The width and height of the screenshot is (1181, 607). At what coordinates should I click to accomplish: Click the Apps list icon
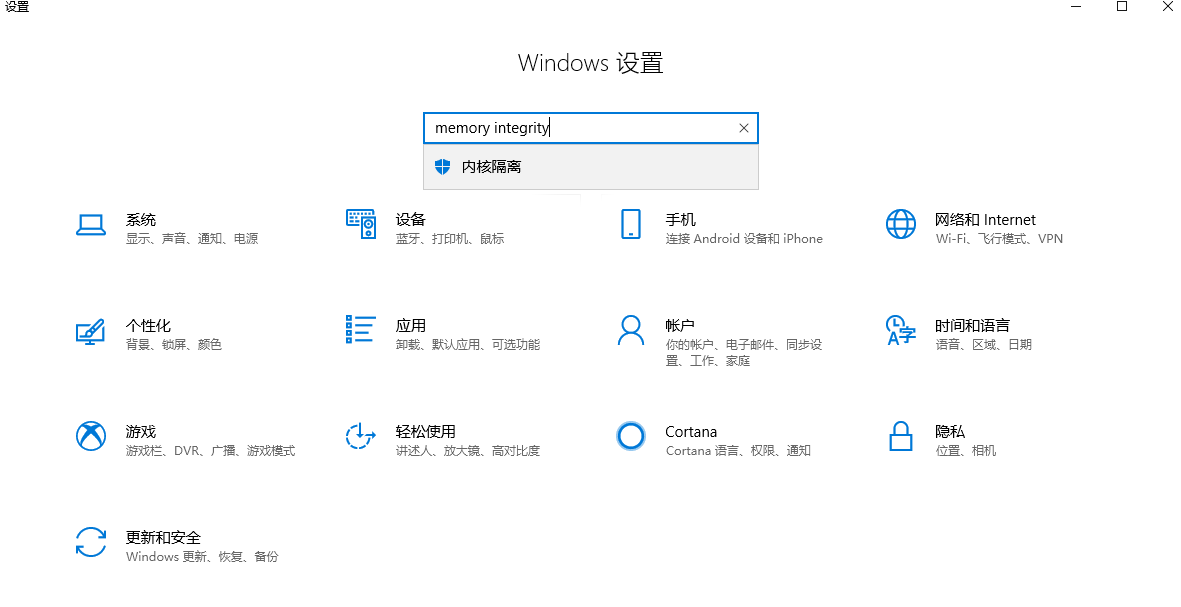[360, 330]
